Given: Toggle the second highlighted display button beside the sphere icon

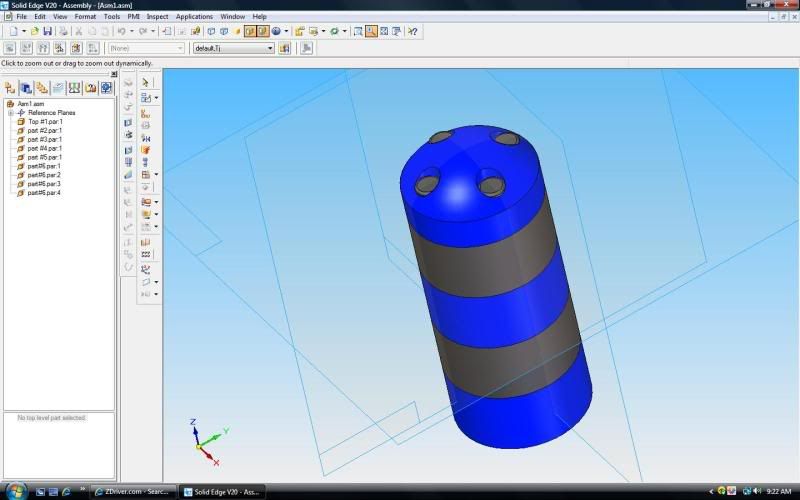Looking at the screenshot, I should click(262, 31).
